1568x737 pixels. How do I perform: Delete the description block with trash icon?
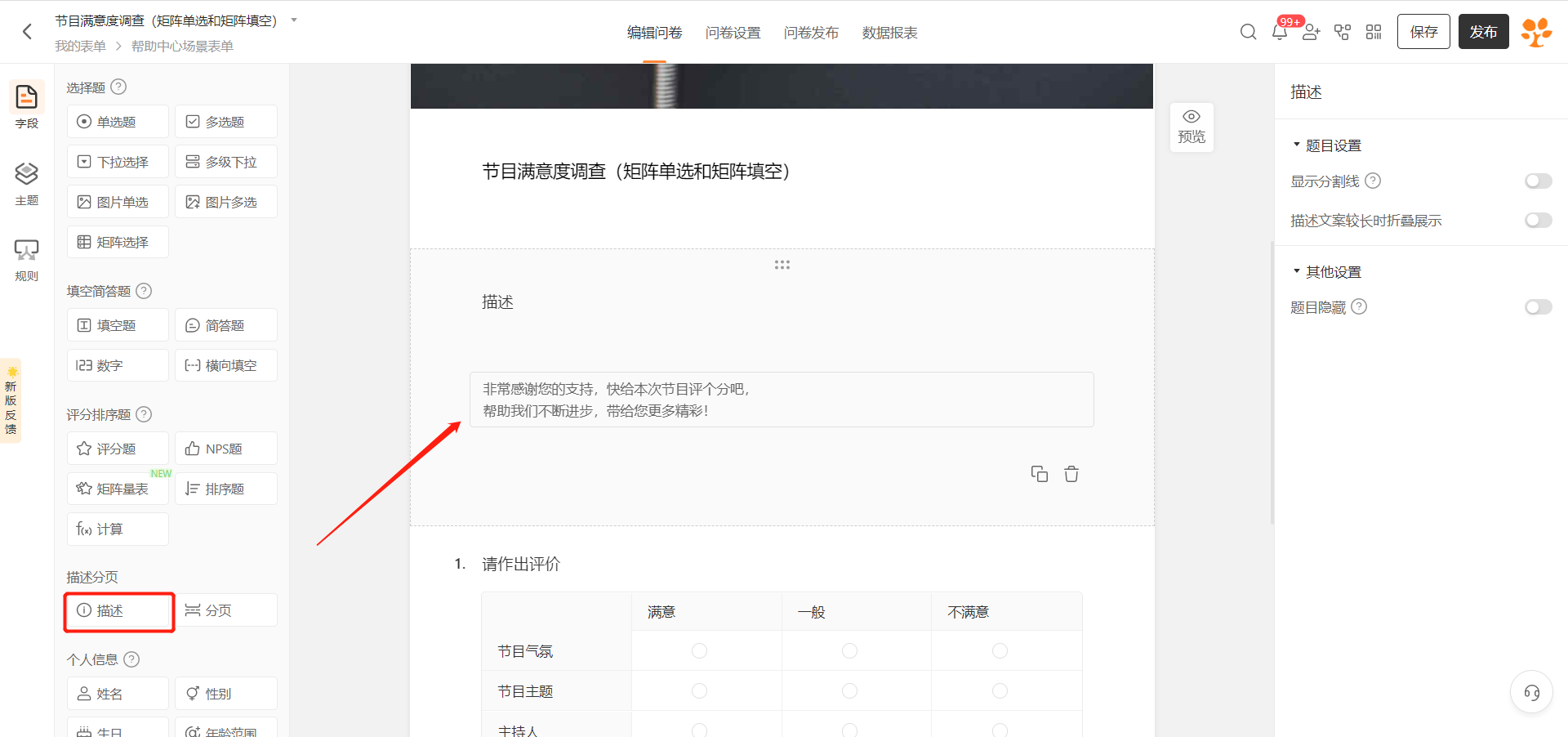[x=1071, y=474]
